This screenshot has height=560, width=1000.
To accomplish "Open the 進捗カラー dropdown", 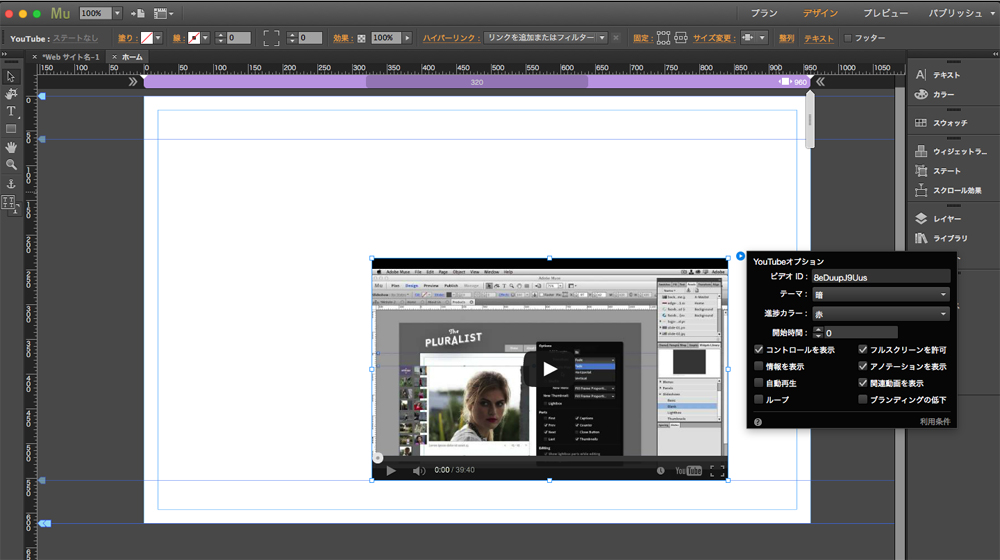I will pyautogui.click(x=880, y=314).
